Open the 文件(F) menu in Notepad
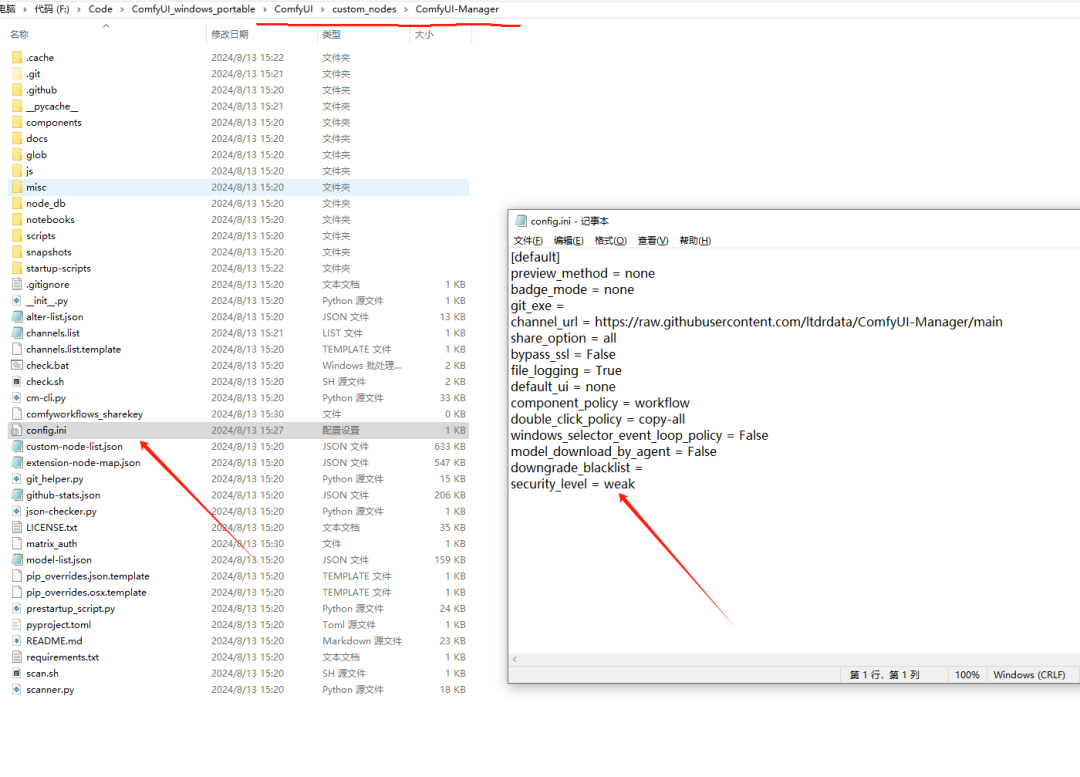The height and width of the screenshot is (777, 1080). [x=528, y=241]
